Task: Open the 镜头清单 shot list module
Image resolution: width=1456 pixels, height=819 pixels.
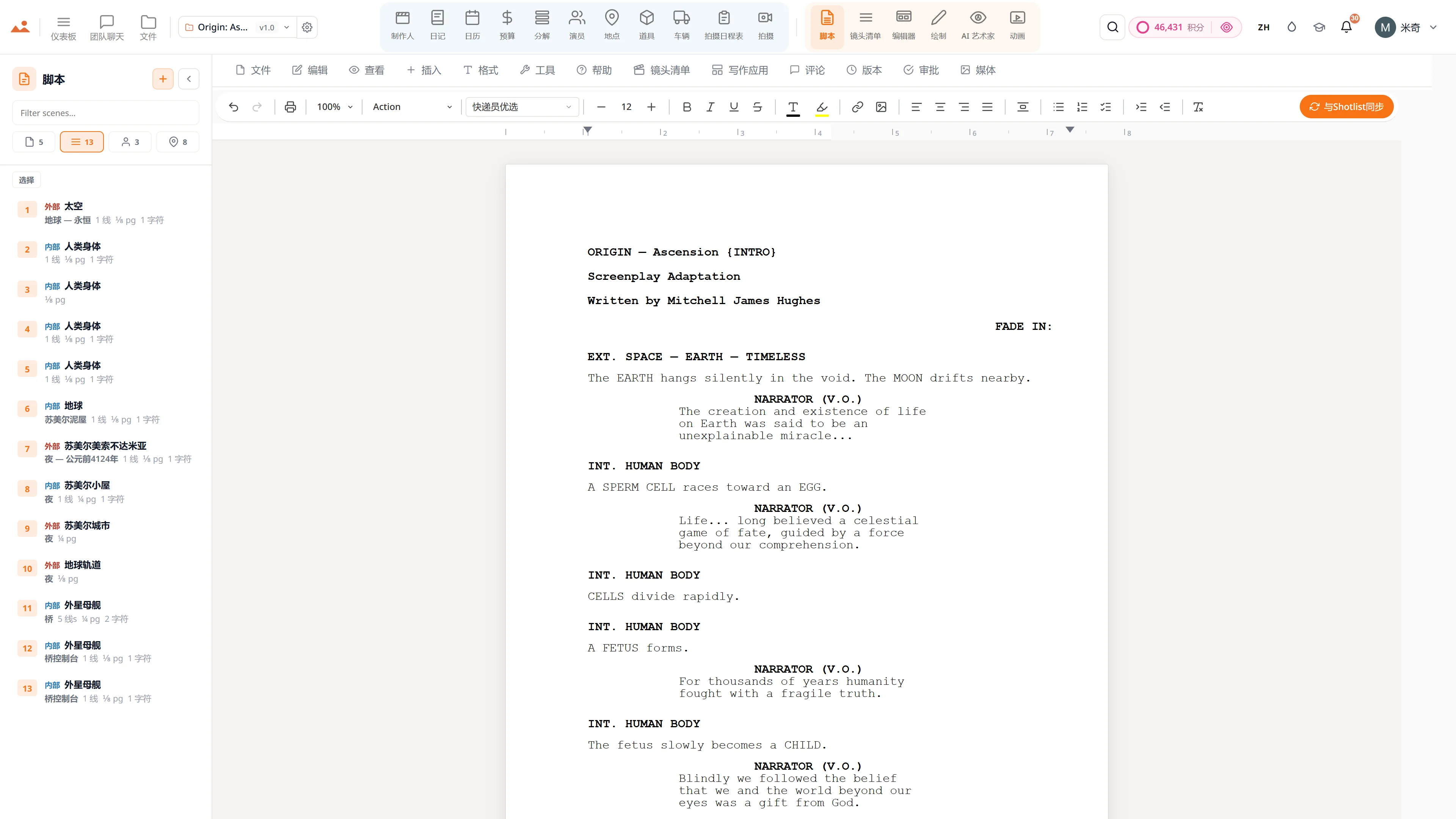Action: pyautogui.click(x=865, y=26)
